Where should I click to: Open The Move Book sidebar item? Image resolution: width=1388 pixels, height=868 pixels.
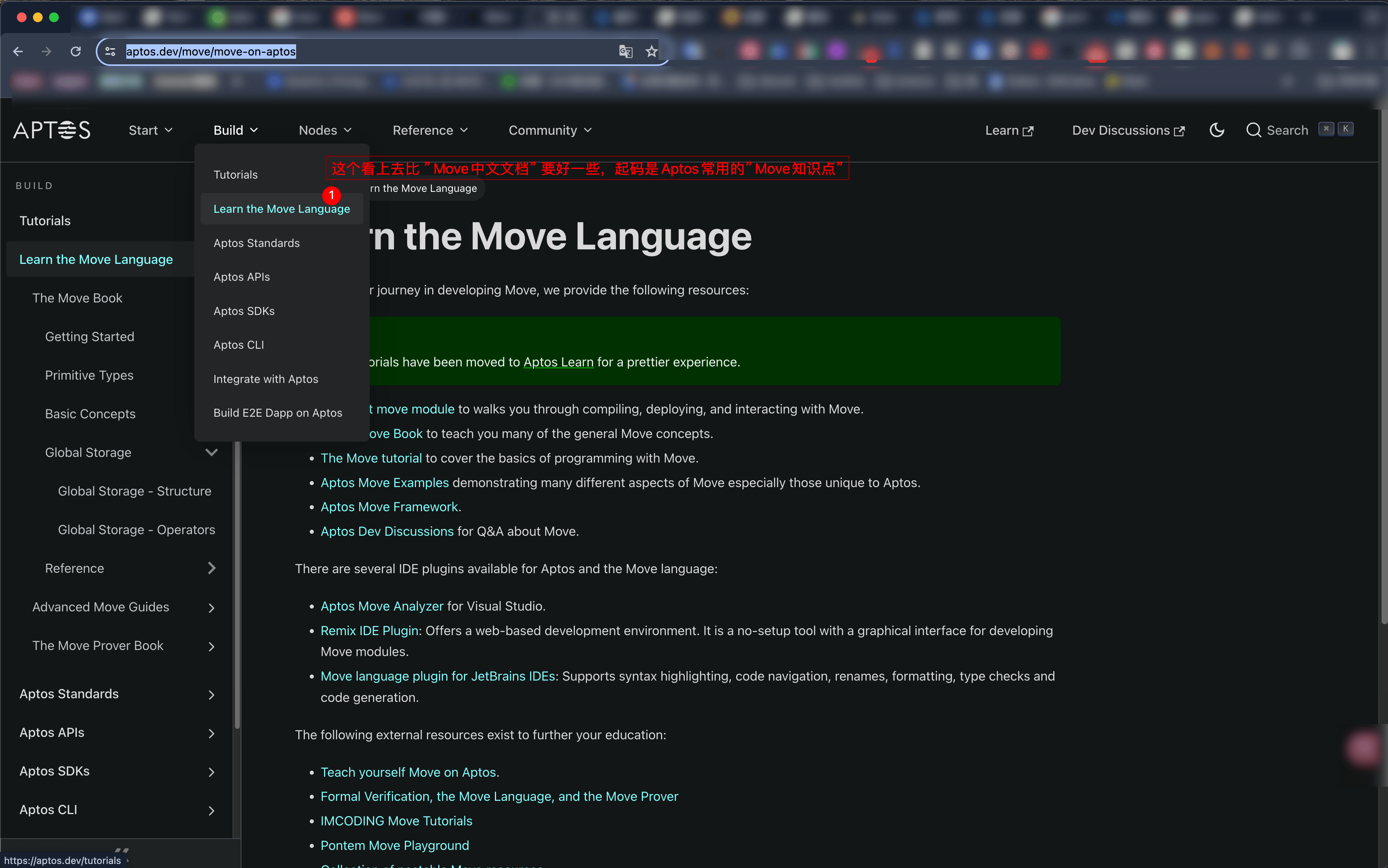click(77, 298)
